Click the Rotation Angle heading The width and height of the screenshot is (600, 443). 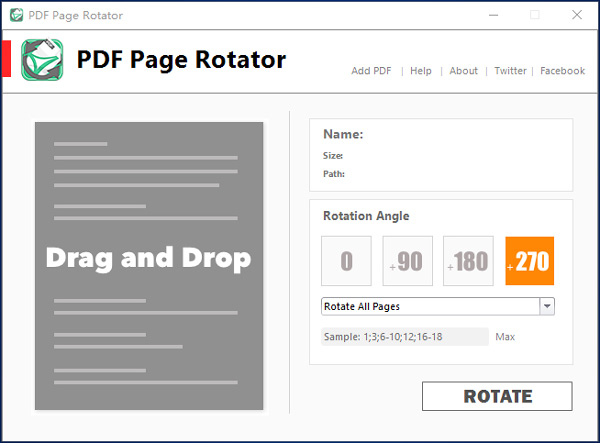click(x=366, y=216)
